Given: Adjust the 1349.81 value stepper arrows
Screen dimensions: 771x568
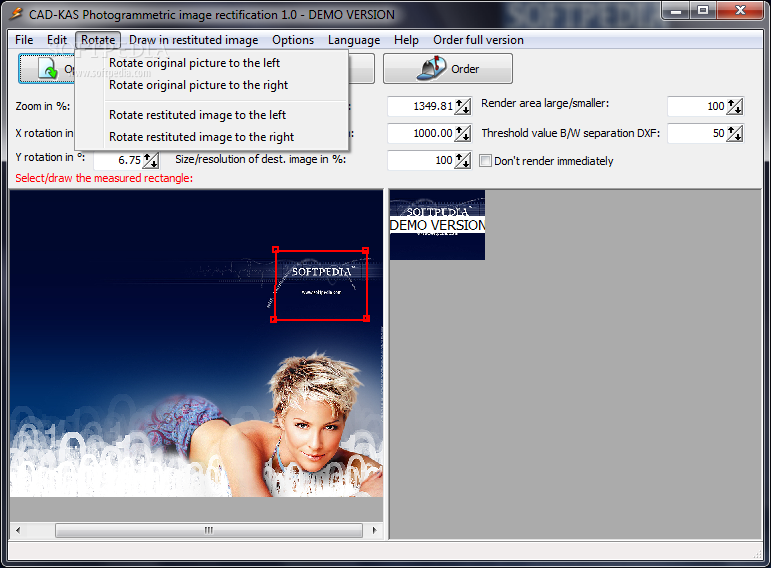Looking at the screenshot, I should [x=463, y=106].
